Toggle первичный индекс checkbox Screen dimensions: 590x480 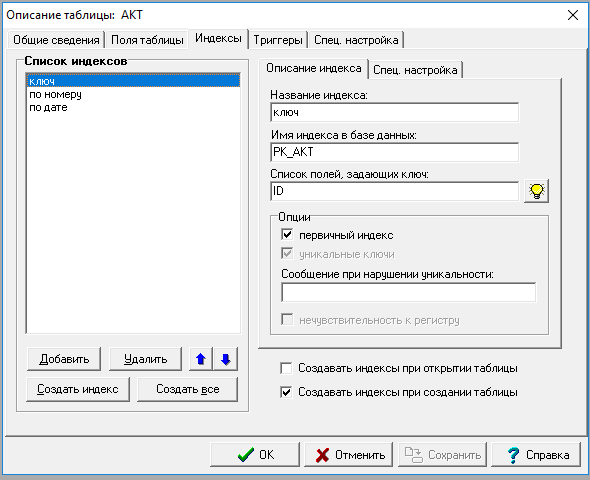click(x=287, y=235)
